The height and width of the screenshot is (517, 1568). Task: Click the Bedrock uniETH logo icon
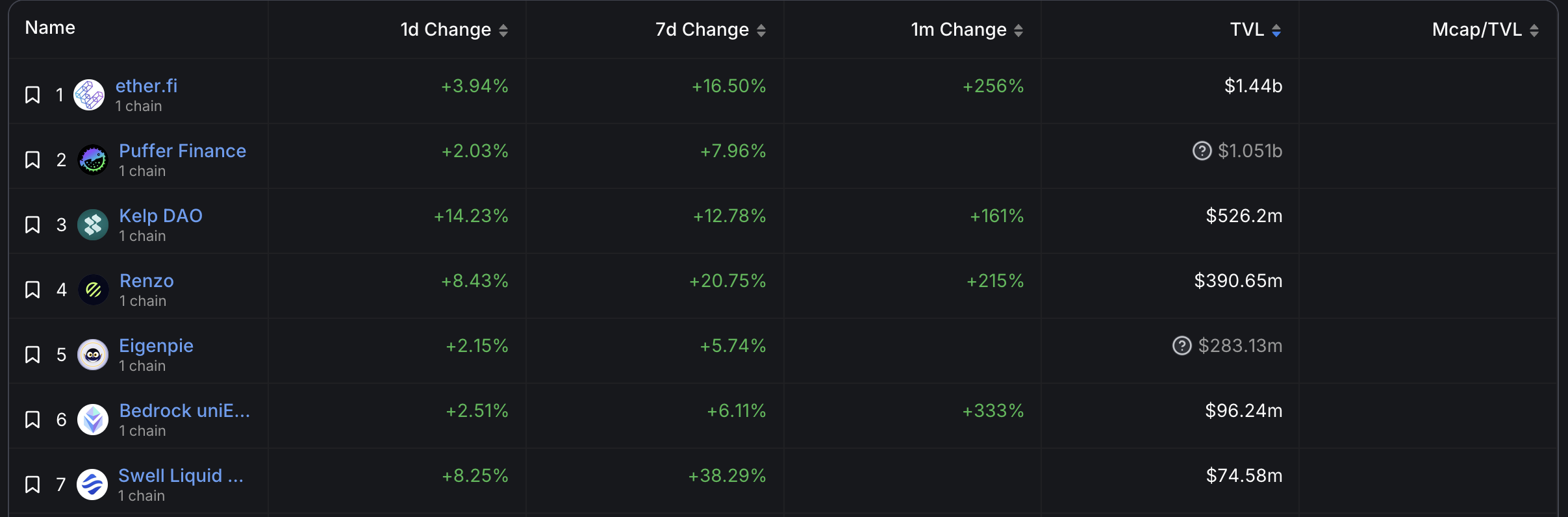point(93,420)
